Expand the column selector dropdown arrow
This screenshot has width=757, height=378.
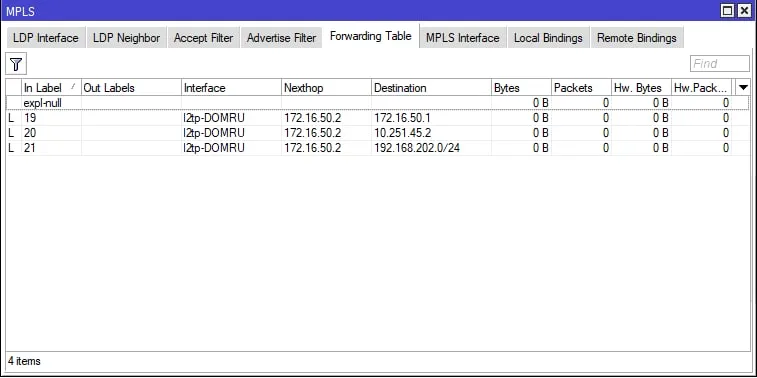pos(743,87)
